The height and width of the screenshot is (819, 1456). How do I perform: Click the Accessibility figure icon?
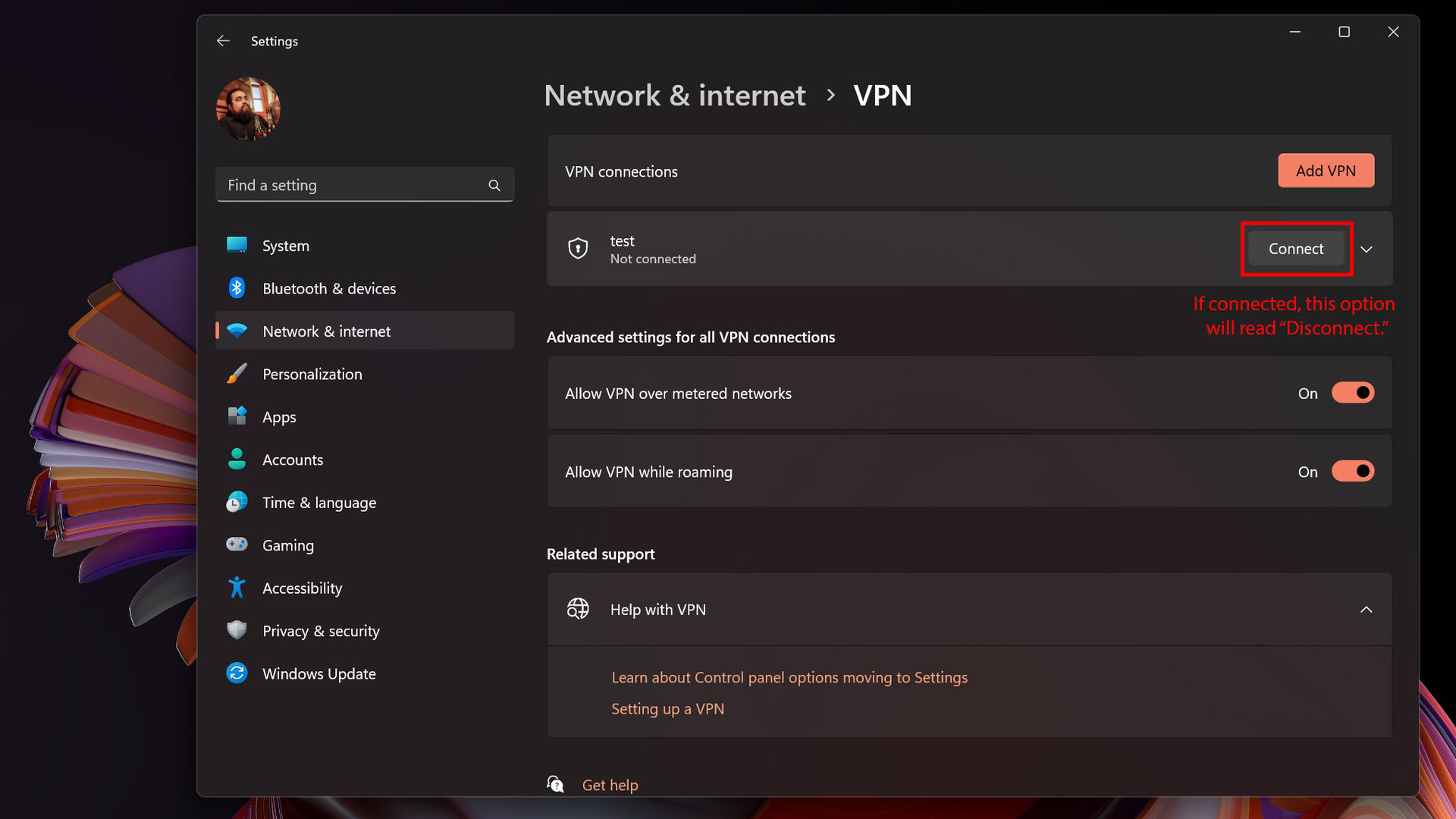(237, 588)
